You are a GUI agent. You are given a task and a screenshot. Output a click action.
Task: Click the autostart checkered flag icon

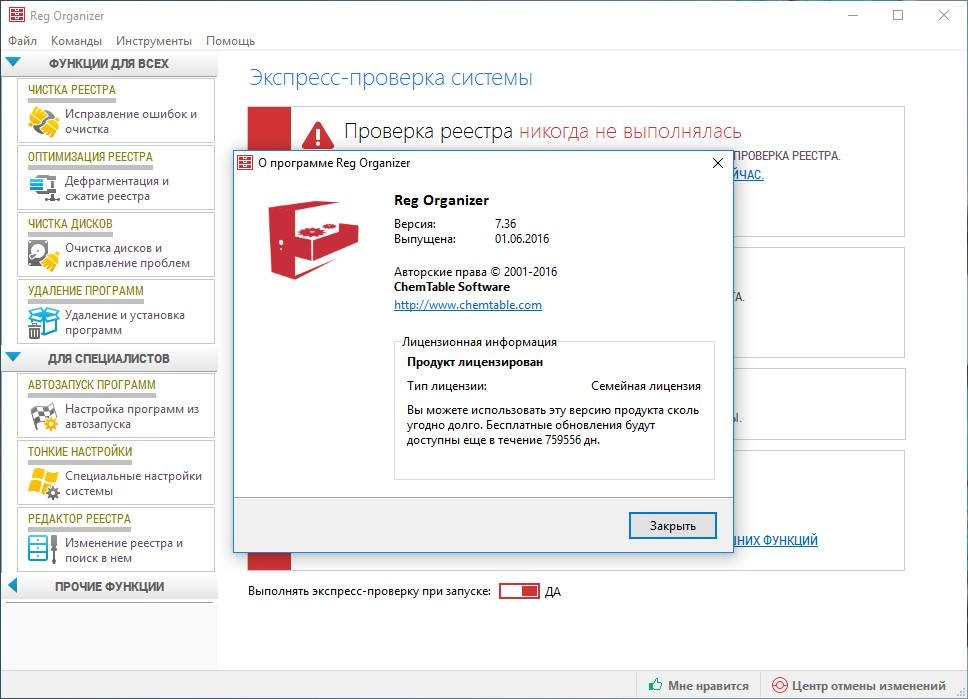[x=44, y=416]
